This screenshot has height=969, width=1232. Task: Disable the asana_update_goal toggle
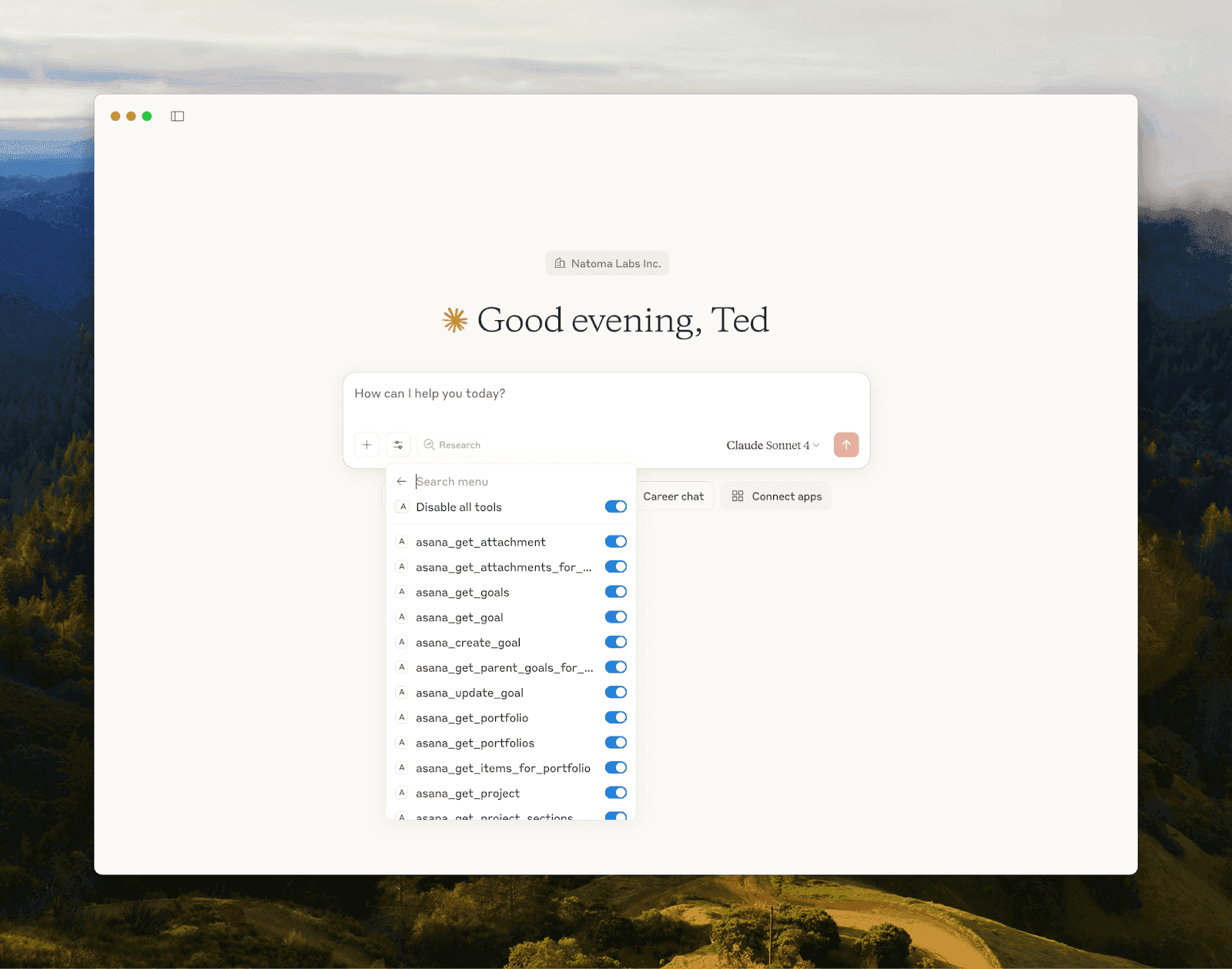(616, 693)
